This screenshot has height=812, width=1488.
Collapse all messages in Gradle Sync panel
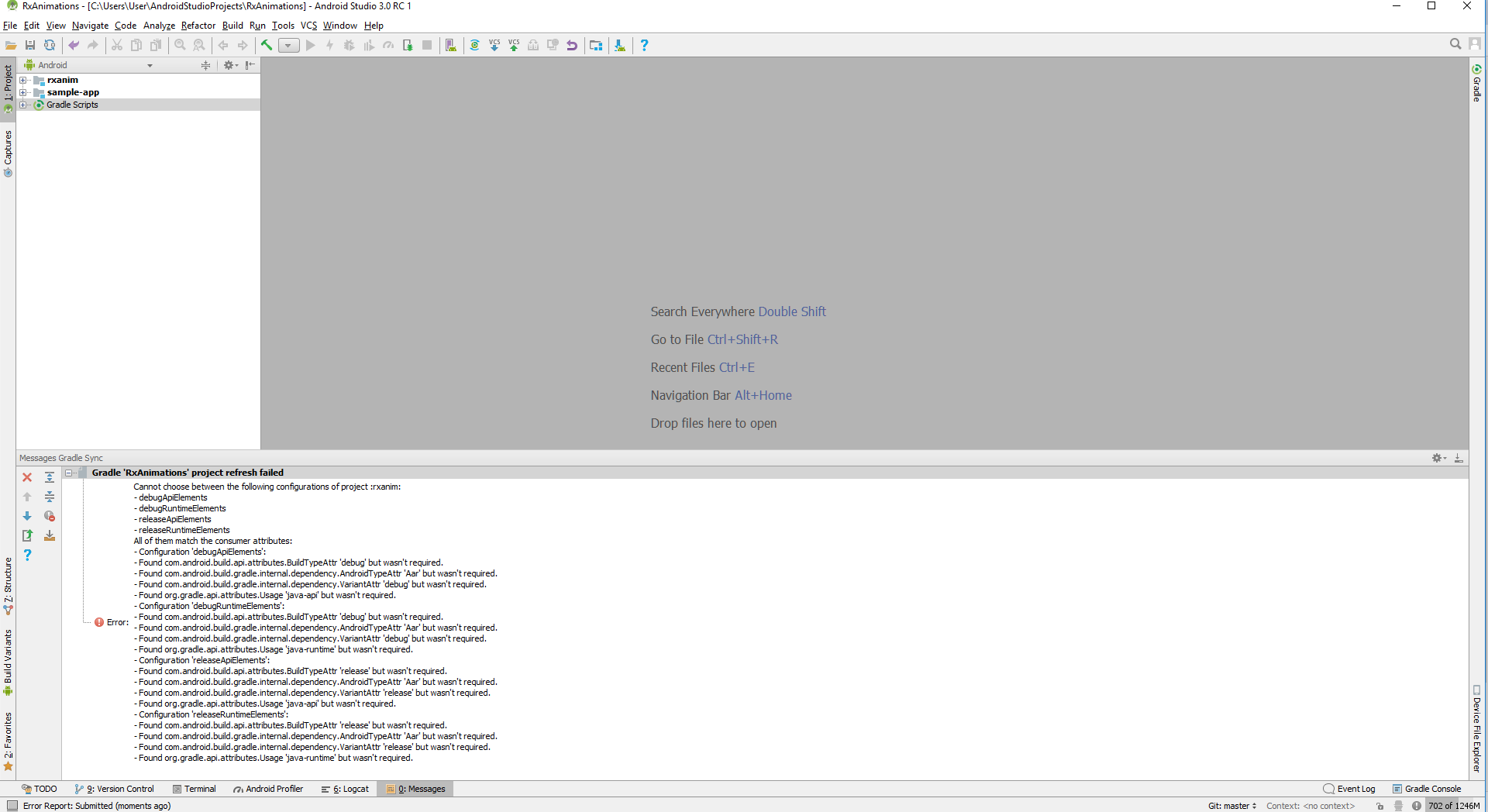(50, 497)
